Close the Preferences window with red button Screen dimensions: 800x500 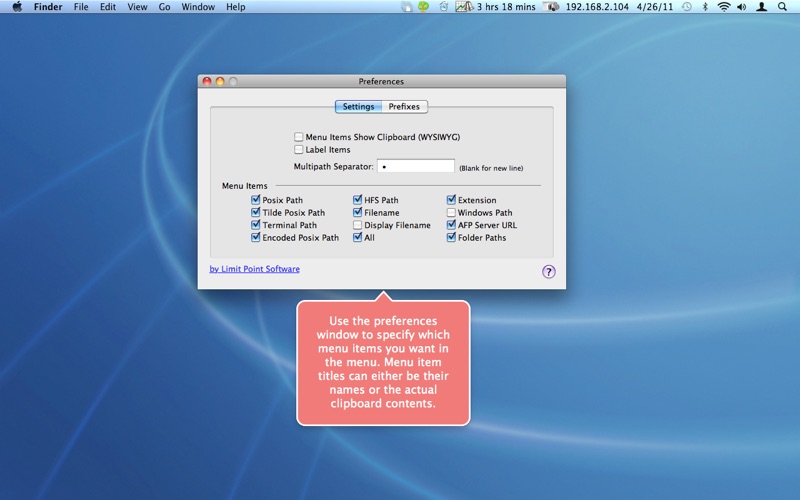(207, 81)
